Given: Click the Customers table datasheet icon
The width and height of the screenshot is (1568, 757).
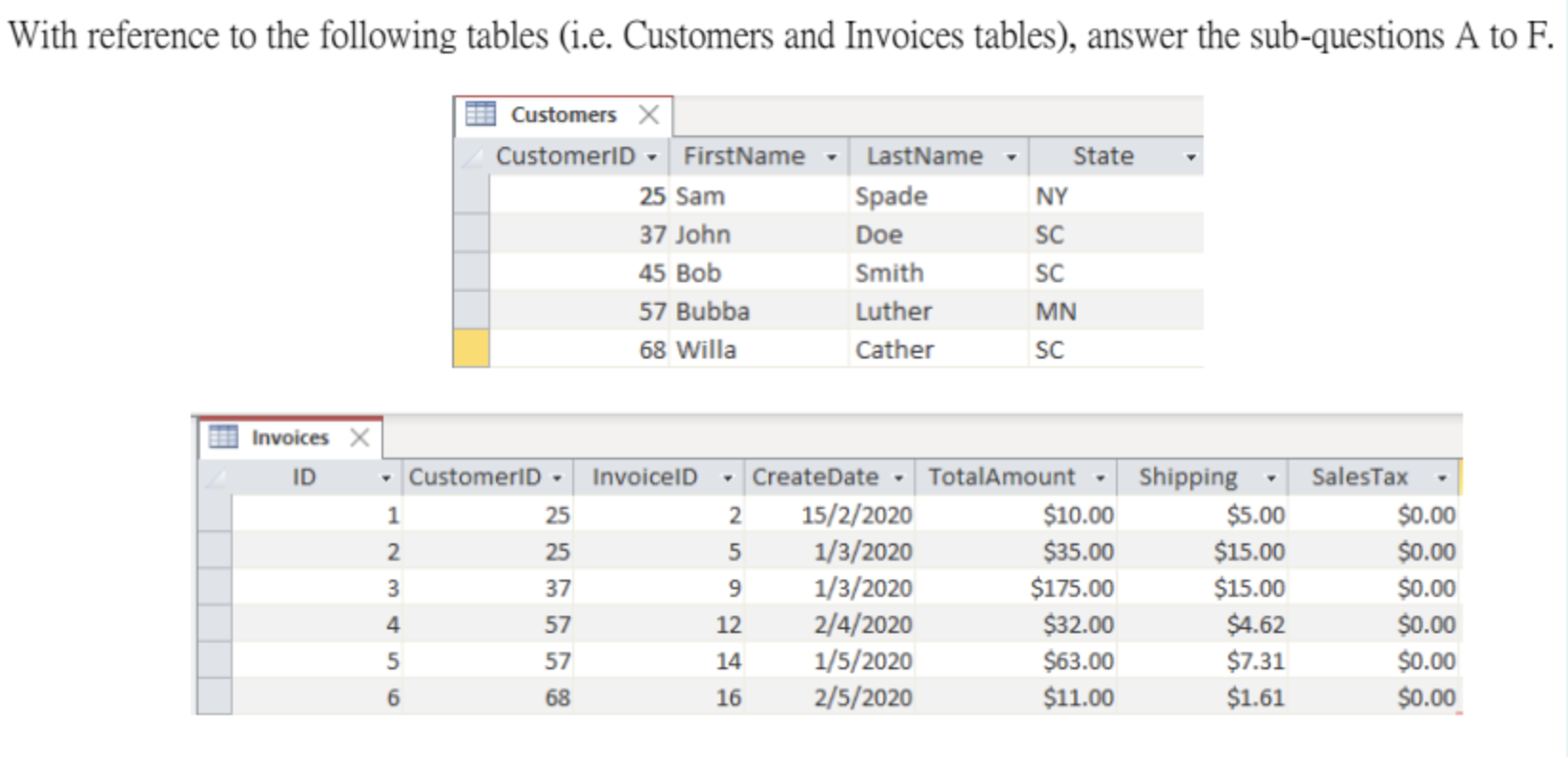Looking at the screenshot, I should click(x=481, y=114).
